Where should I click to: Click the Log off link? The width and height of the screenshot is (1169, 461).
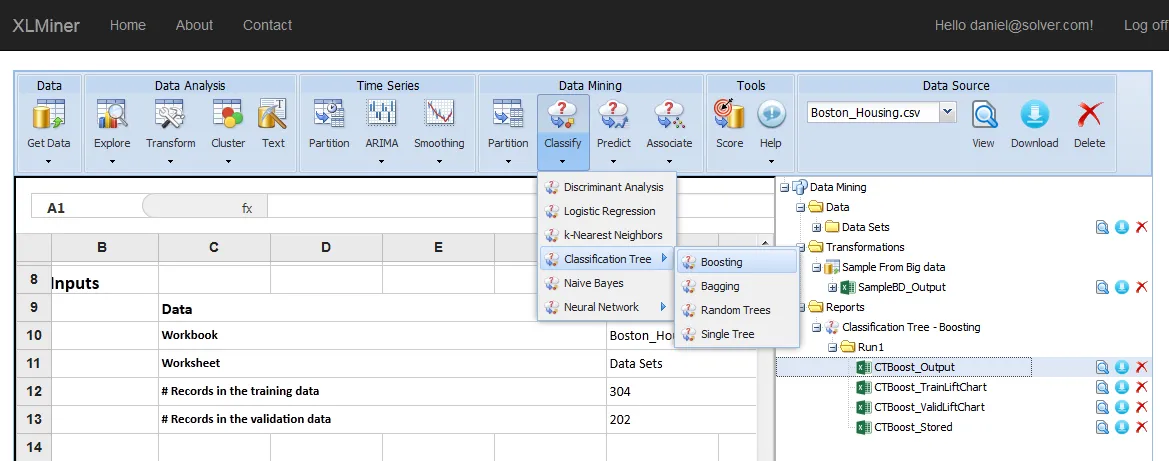click(x=1146, y=25)
